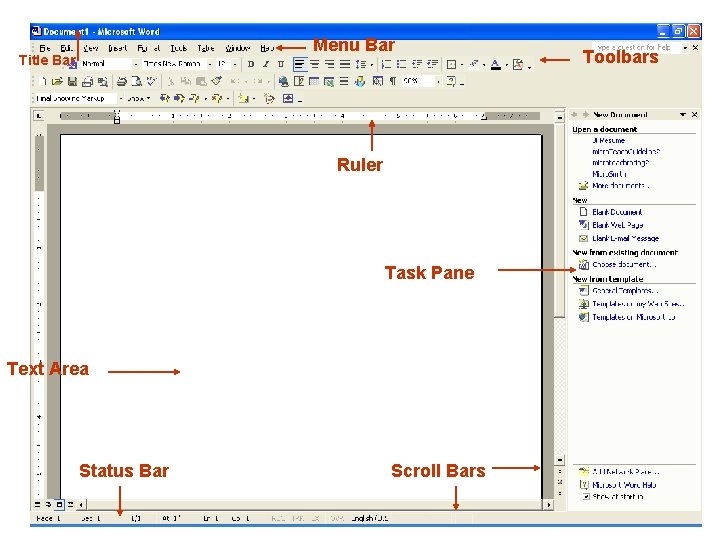Open the View menu
Viewport: 720px width, 540px height.
point(90,48)
